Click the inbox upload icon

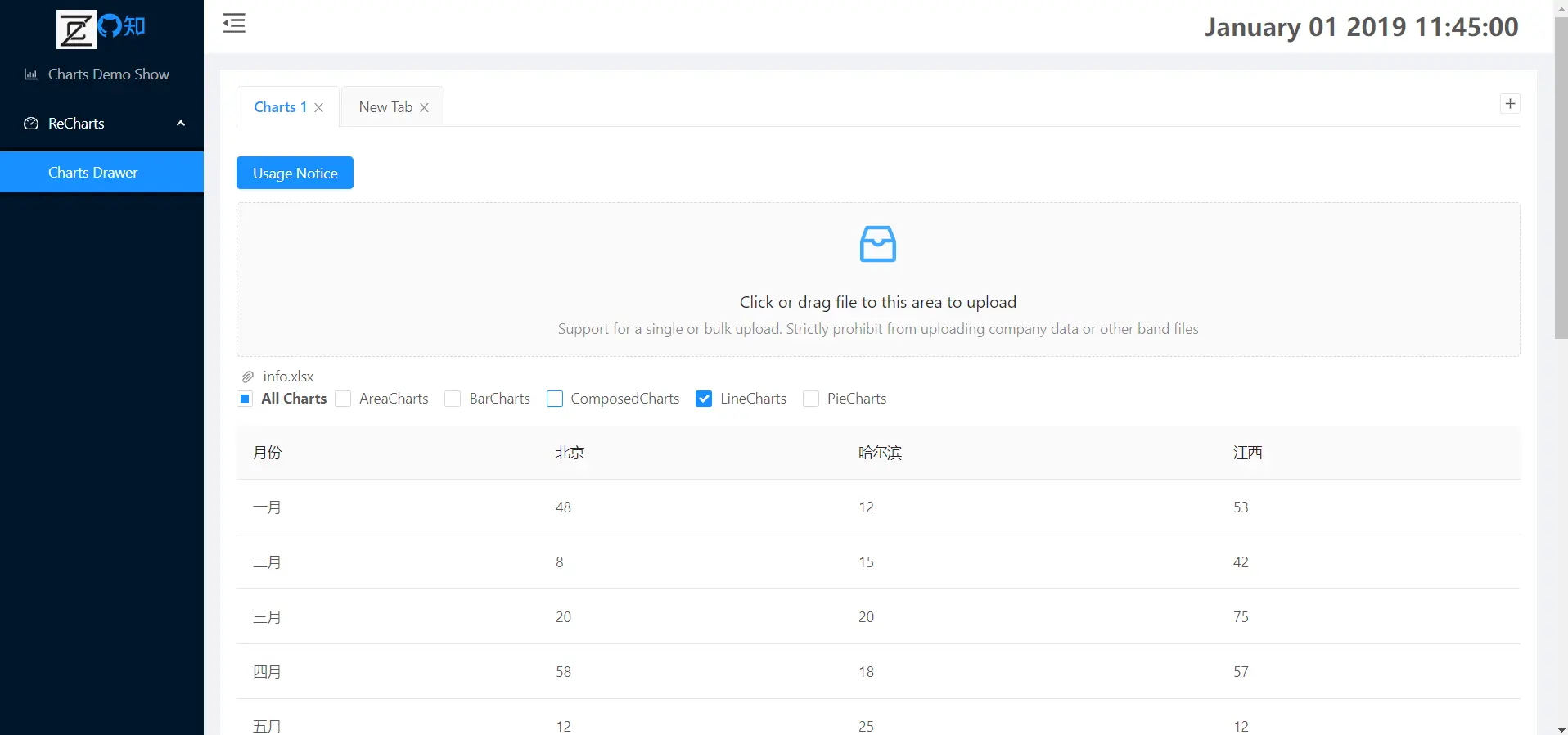(x=878, y=244)
